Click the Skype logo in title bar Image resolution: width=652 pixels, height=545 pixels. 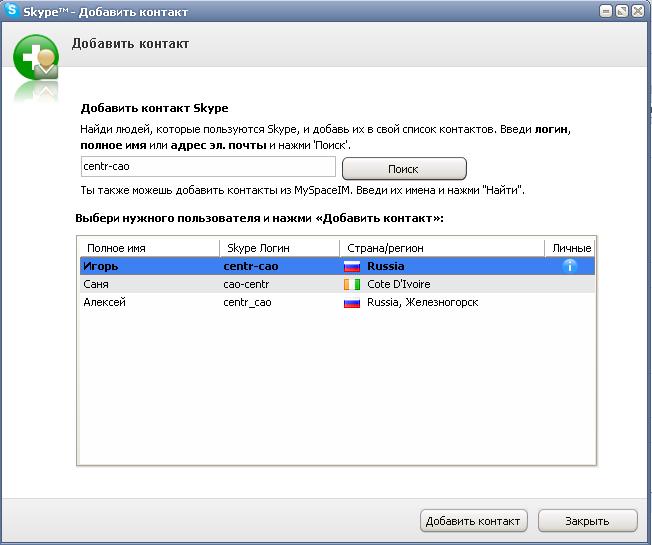click(x=11, y=10)
